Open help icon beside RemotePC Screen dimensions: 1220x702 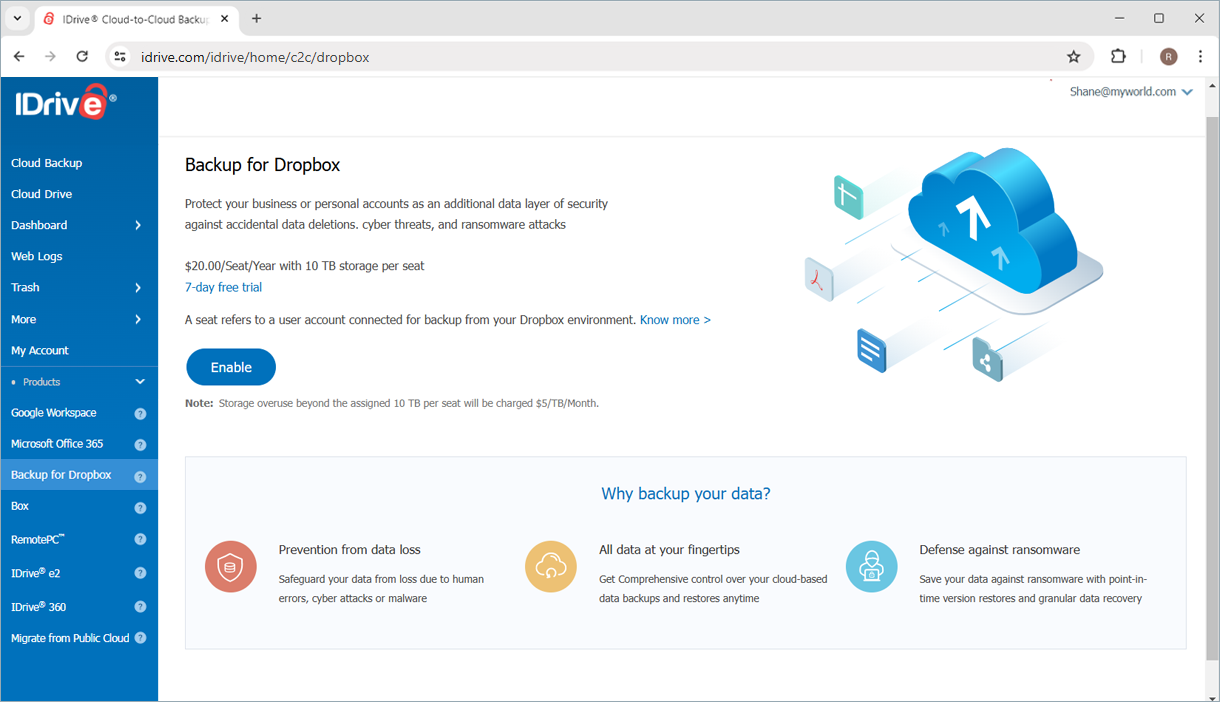(x=140, y=539)
